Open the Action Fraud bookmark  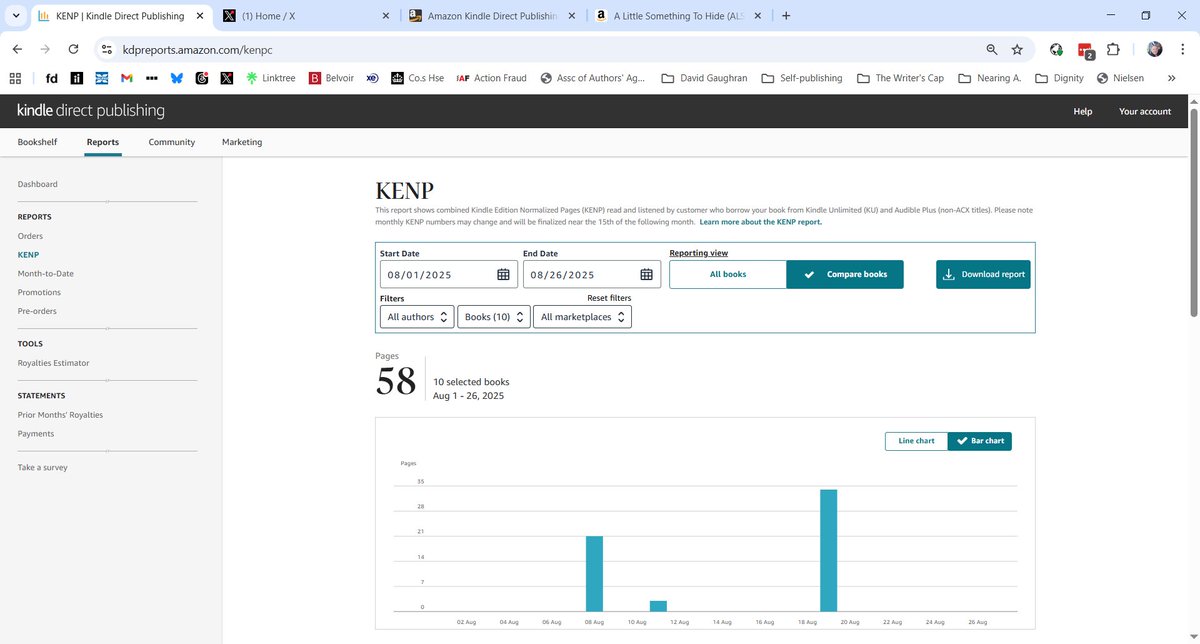(491, 77)
